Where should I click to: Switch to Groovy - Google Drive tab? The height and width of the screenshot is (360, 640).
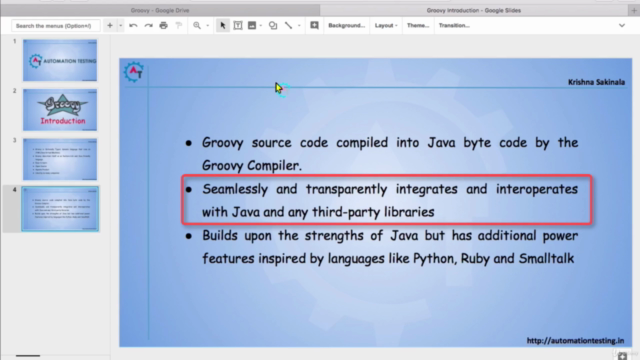click(x=160, y=10)
